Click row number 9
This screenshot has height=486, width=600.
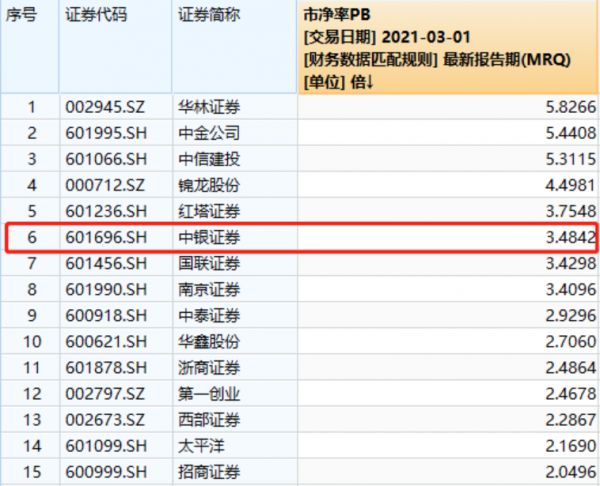click(30, 316)
